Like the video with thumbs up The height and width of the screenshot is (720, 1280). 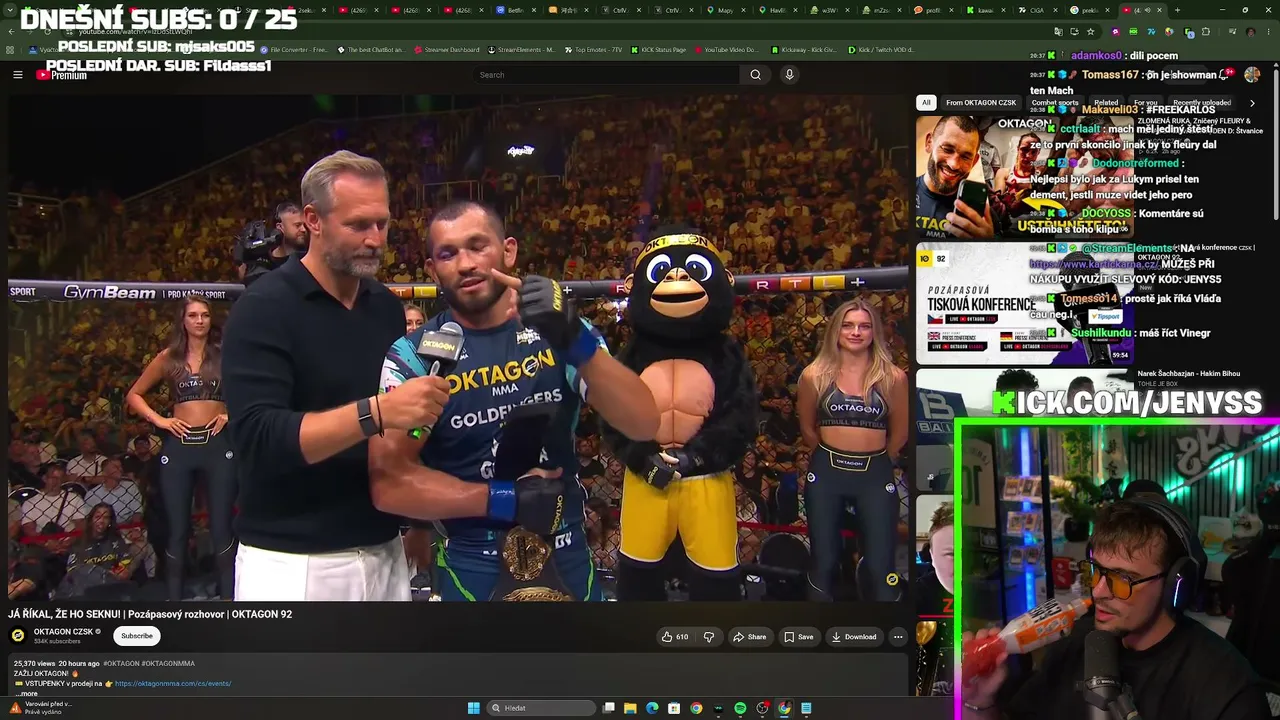pyautogui.click(x=675, y=637)
